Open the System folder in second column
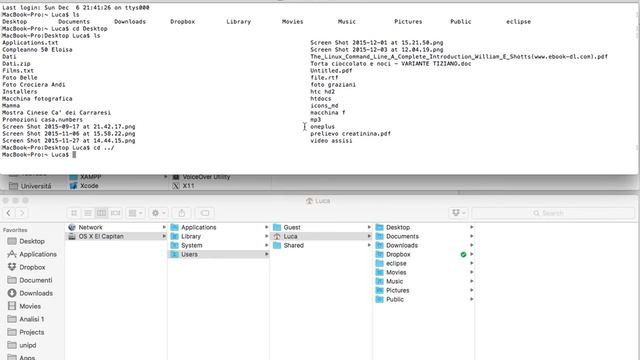The width and height of the screenshot is (640, 360). point(219,245)
